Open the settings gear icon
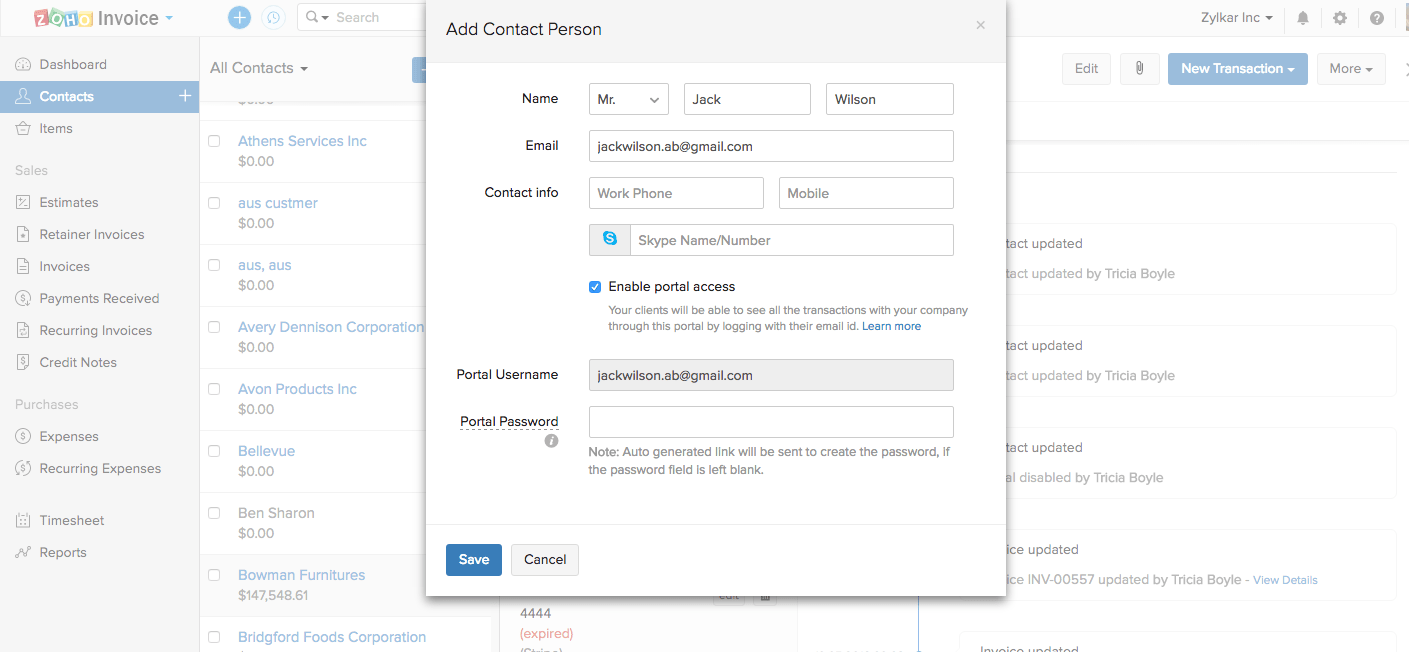Viewport: 1409px width, 652px height. click(x=1340, y=18)
